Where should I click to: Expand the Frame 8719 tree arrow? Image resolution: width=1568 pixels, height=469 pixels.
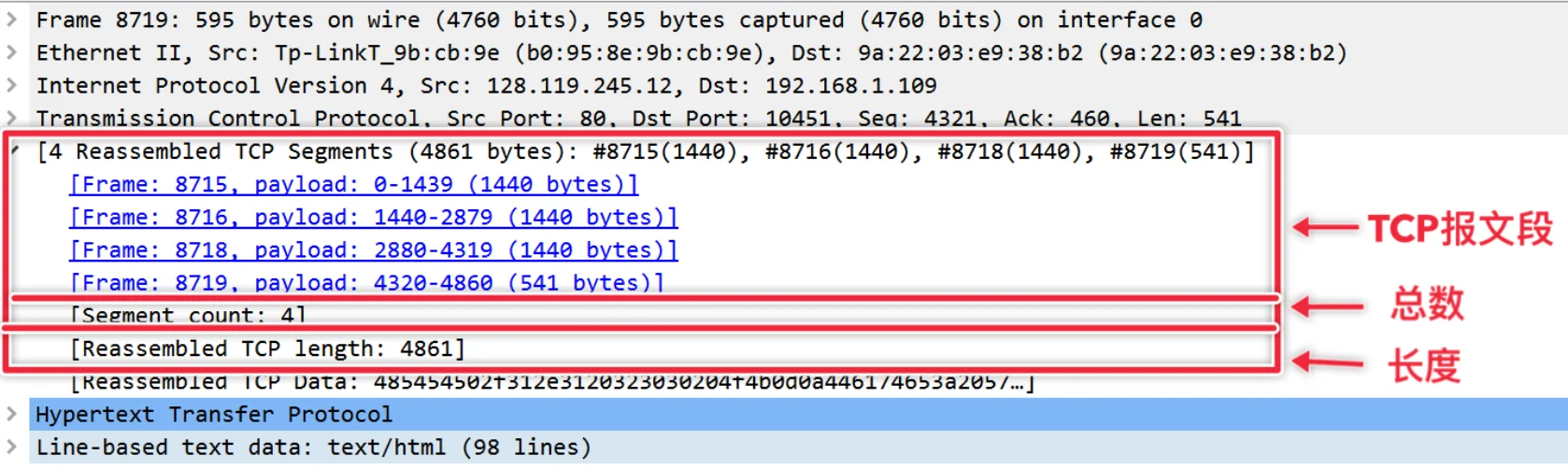(12, 20)
